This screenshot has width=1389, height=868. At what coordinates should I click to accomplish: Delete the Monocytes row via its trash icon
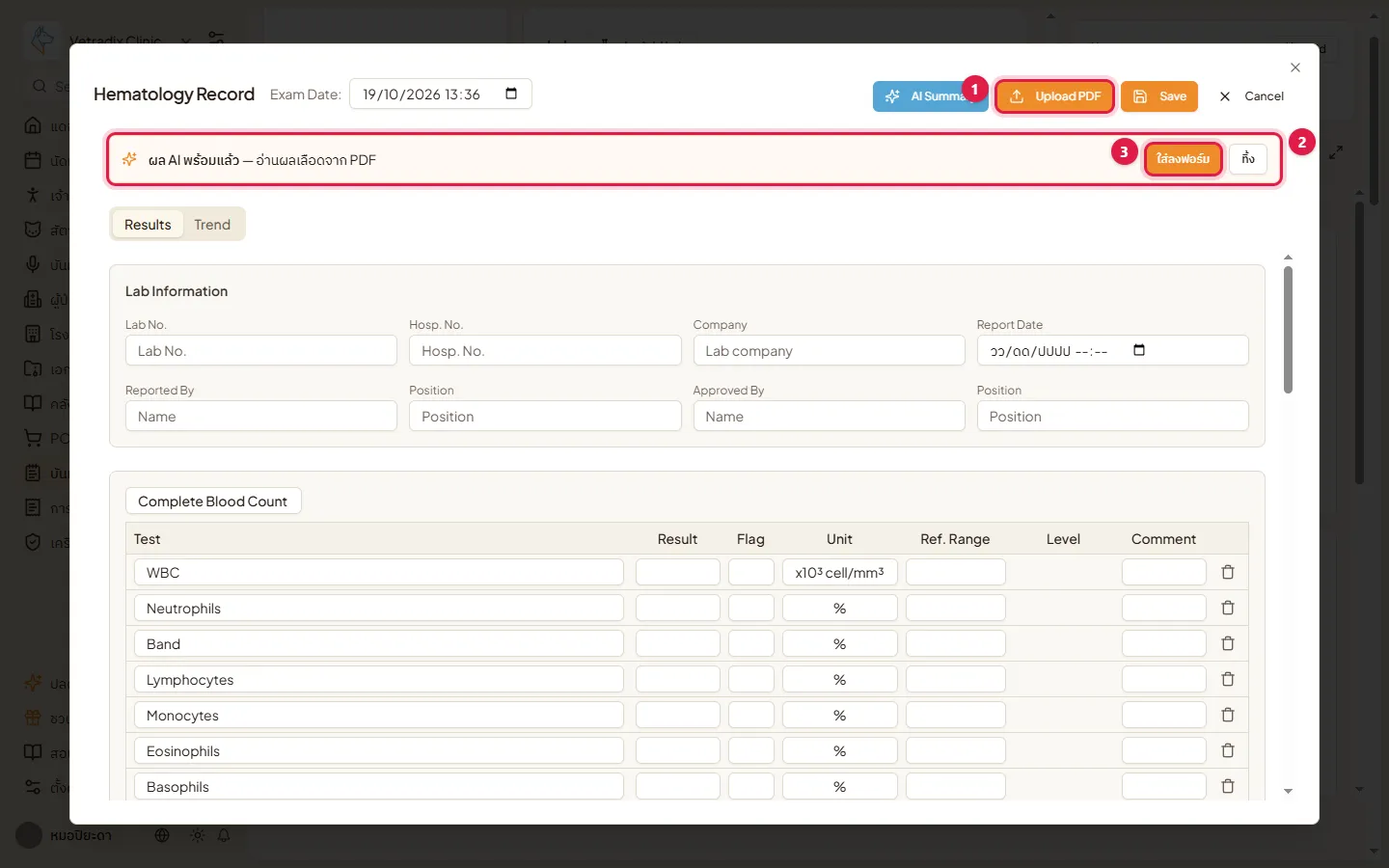pyautogui.click(x=1228, y=715)
